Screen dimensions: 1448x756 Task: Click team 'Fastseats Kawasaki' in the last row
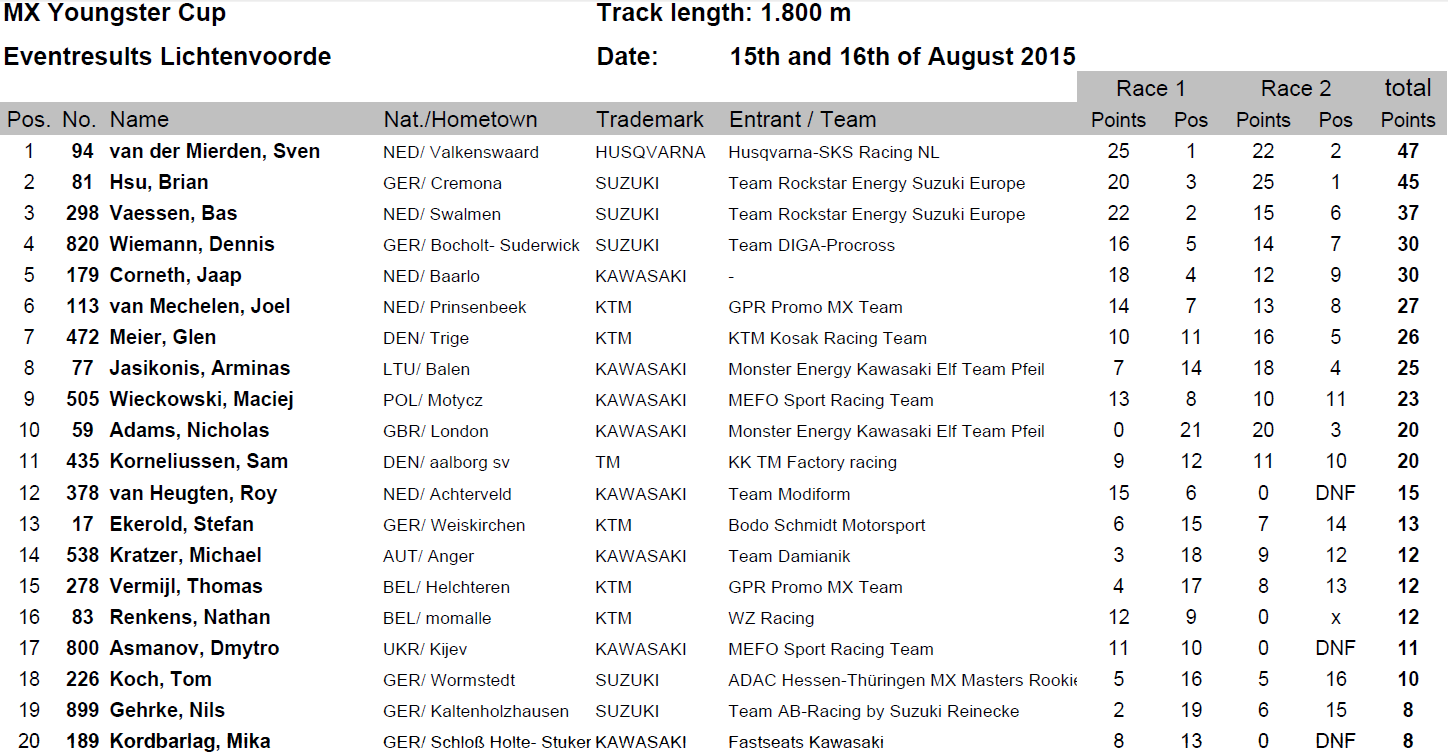tap(806, 742)
